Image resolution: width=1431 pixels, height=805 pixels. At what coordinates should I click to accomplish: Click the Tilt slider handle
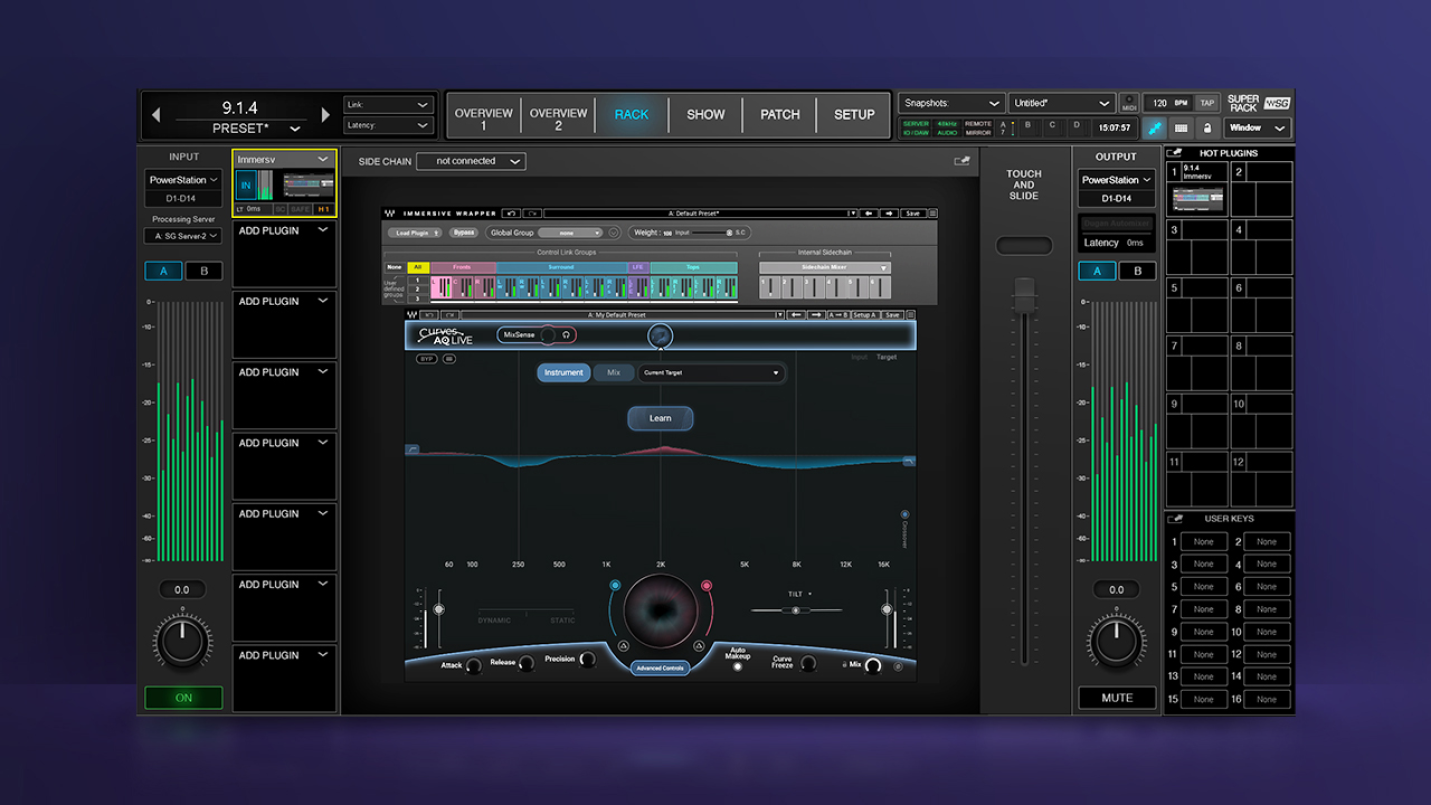(796, 610)
